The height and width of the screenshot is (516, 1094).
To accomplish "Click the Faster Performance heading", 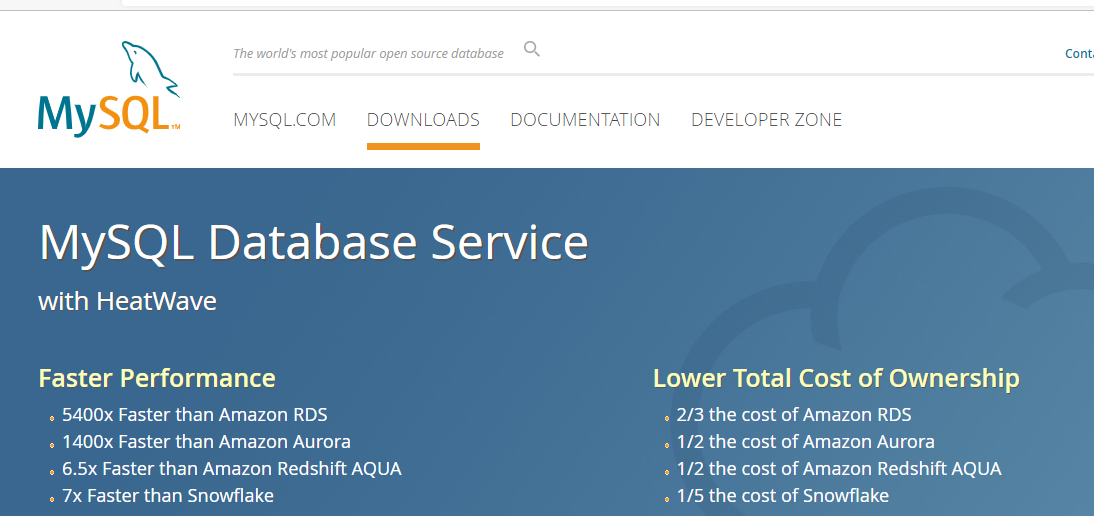I will (157, 378).
